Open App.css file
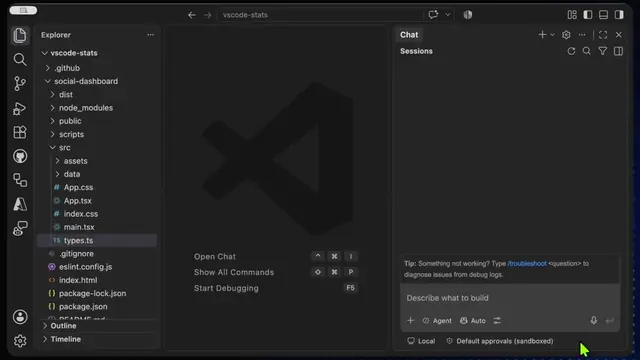 [x=73, y=187]
